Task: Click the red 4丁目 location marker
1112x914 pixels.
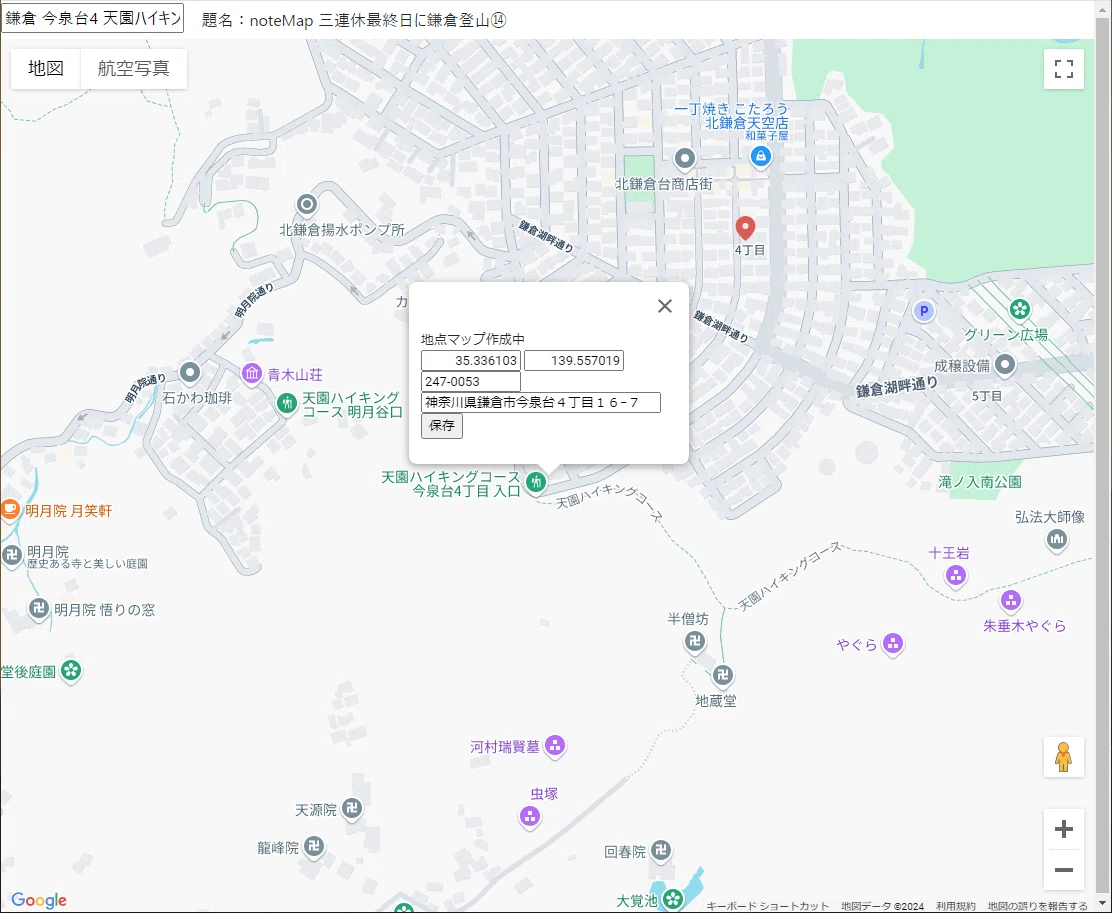Action: pyautogui.click(x=745, y=228)
